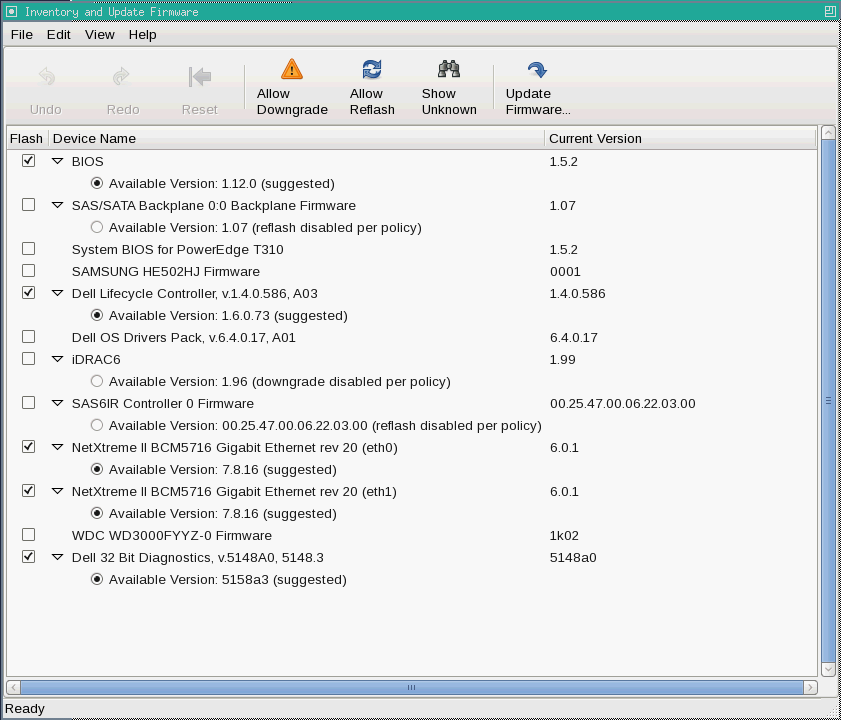Check Dell OS Drivers Pack checkbox

[28, 336]
